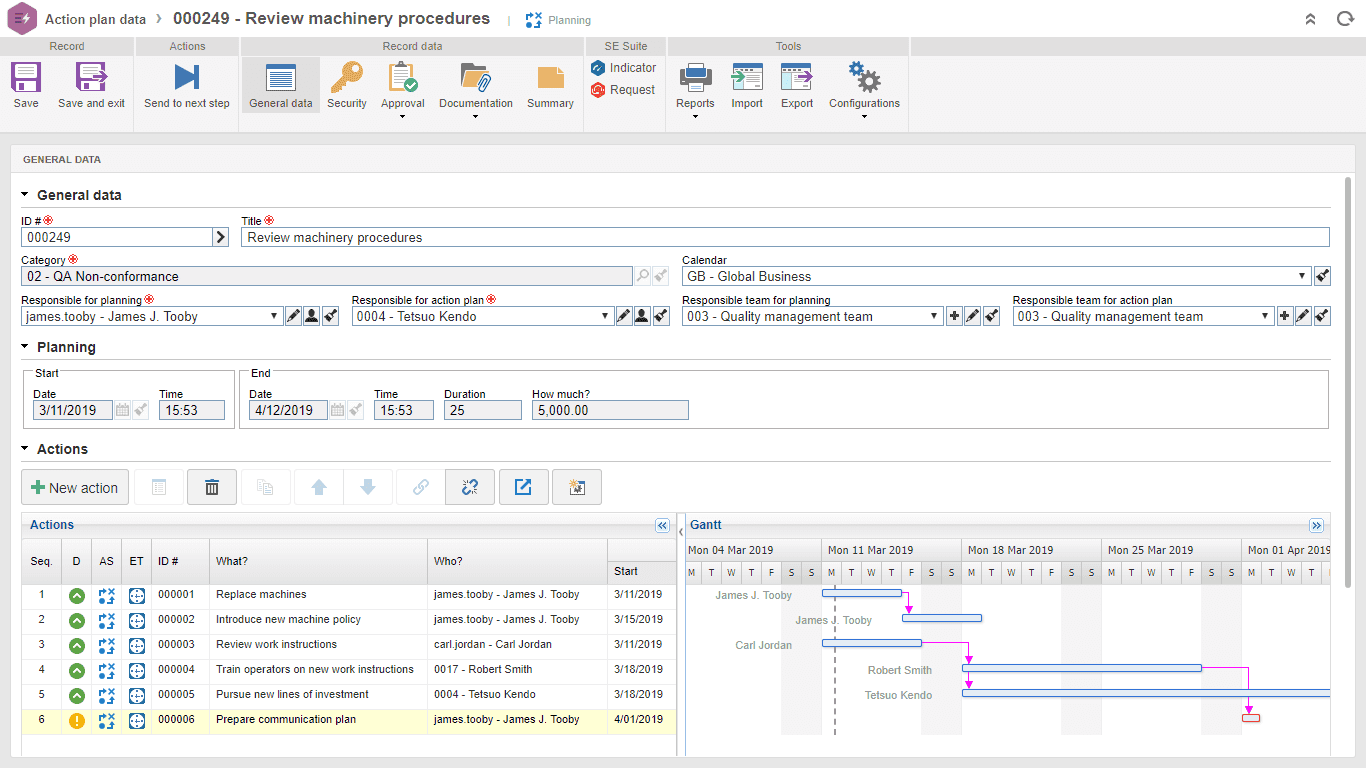Viewport: 1366px width, 768px height.
Task: Click the Seq. column header
Action: 41,561
